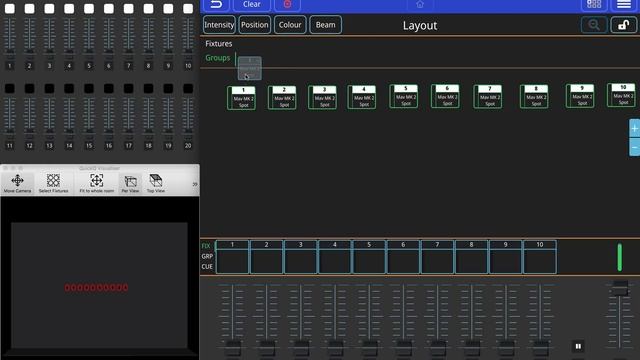Toggle white button above fader 10
The height and width of the screenshot is (360, 640).
click(188, 9)
